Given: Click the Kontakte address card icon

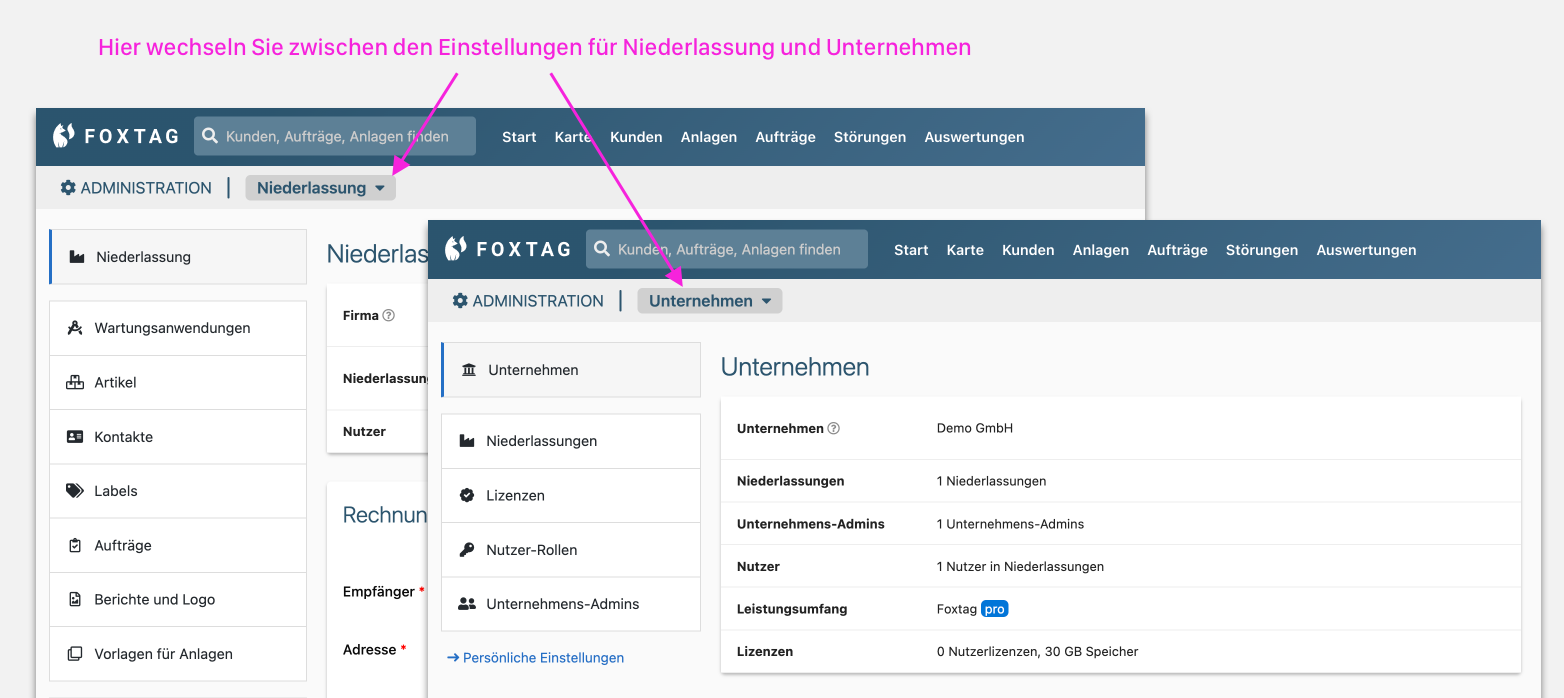Looking at the screenshot, I should [74, 437].
